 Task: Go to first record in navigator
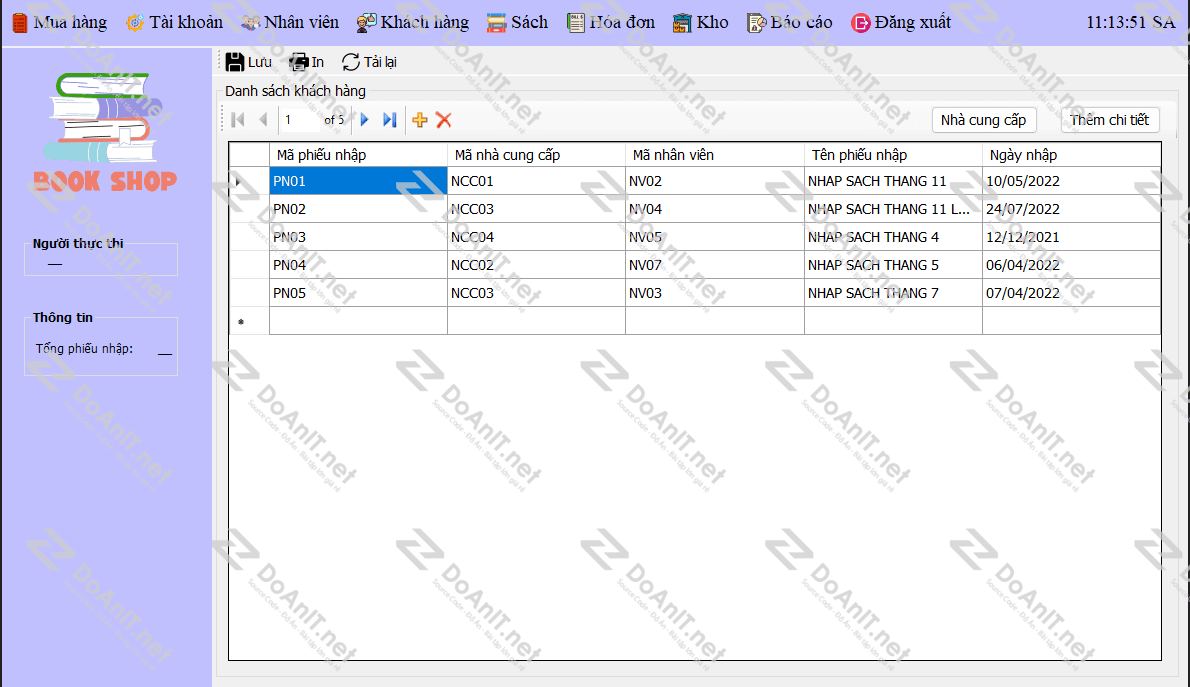pyautogui.click(x=238, y=120)
